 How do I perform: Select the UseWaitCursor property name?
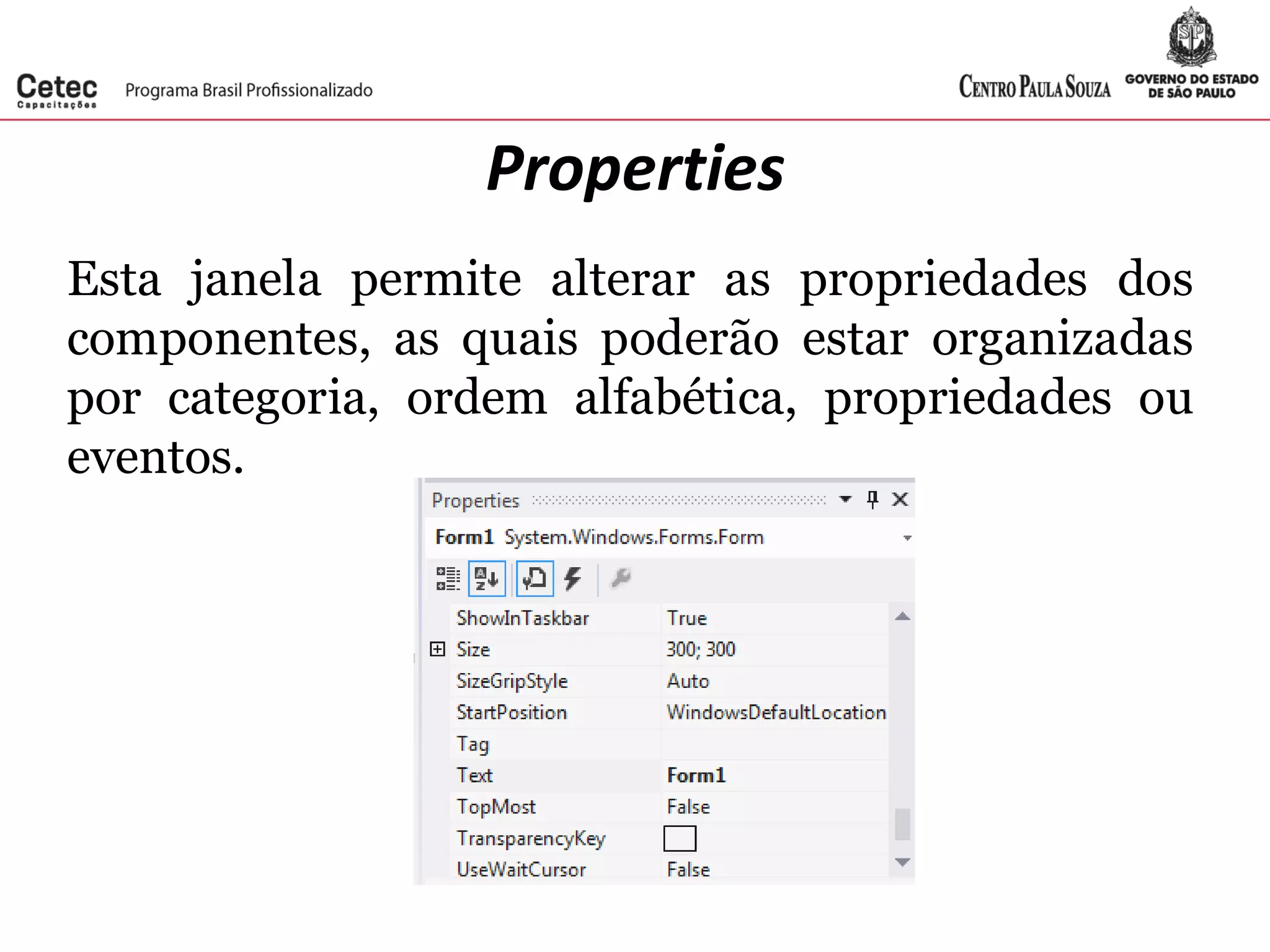tap(521, 870)
